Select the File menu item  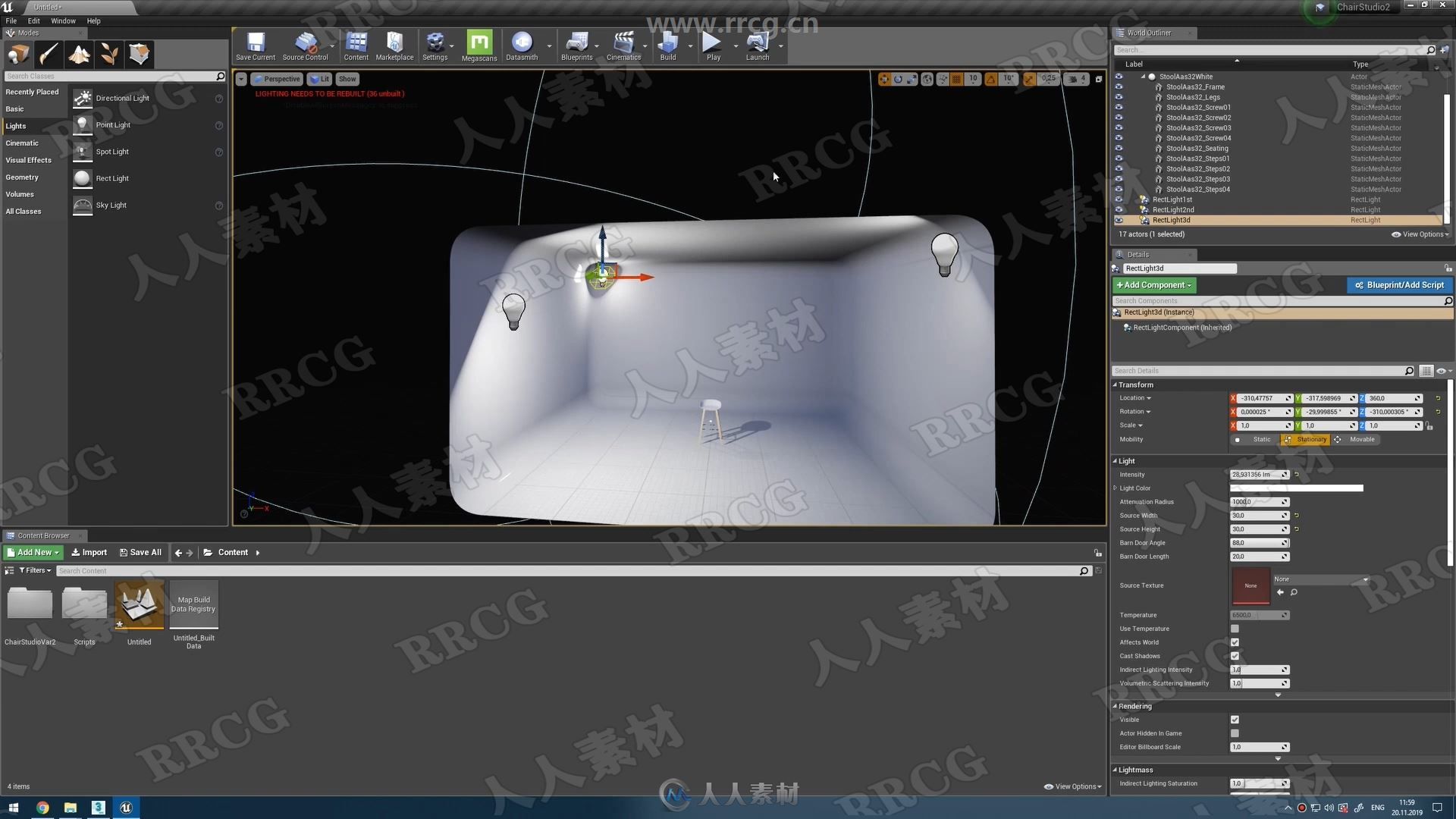coord(11,19)
